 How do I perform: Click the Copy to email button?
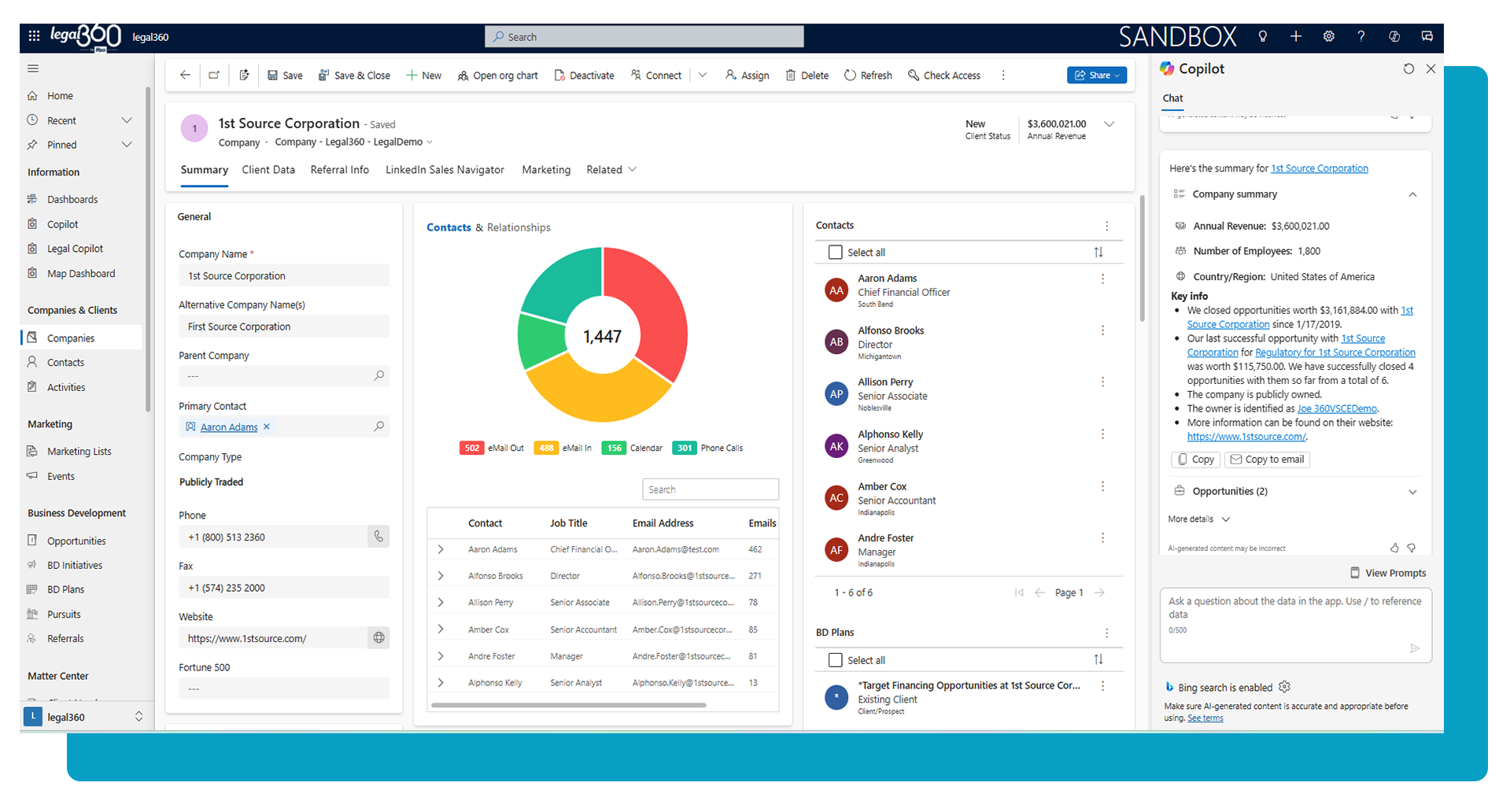pos(1267,460)
